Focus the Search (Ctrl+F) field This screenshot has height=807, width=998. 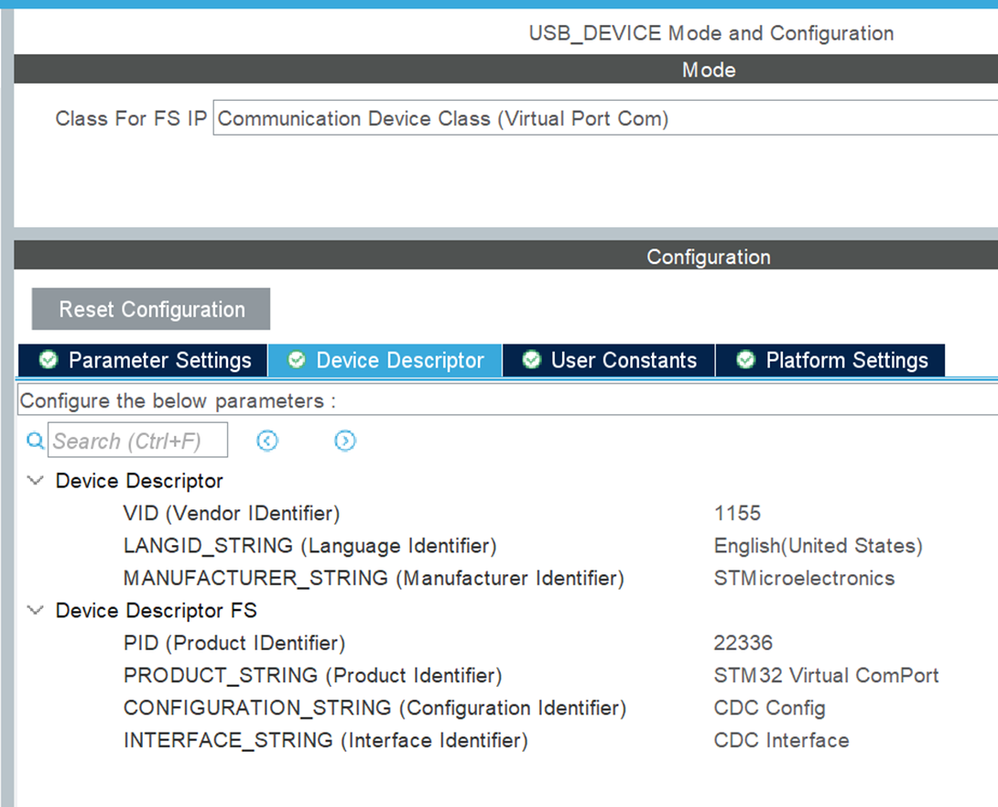(138, 441)
